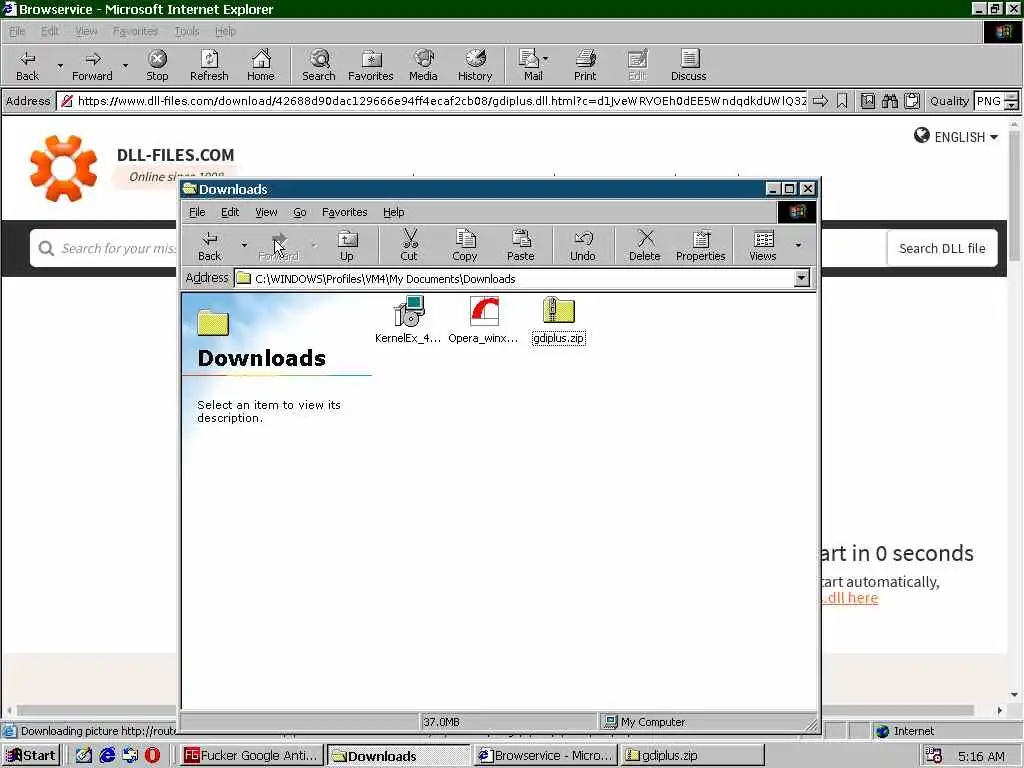Print the page in Internet Explorer
The width and height of the screenshot is (1024, 768).
(585, 65)
